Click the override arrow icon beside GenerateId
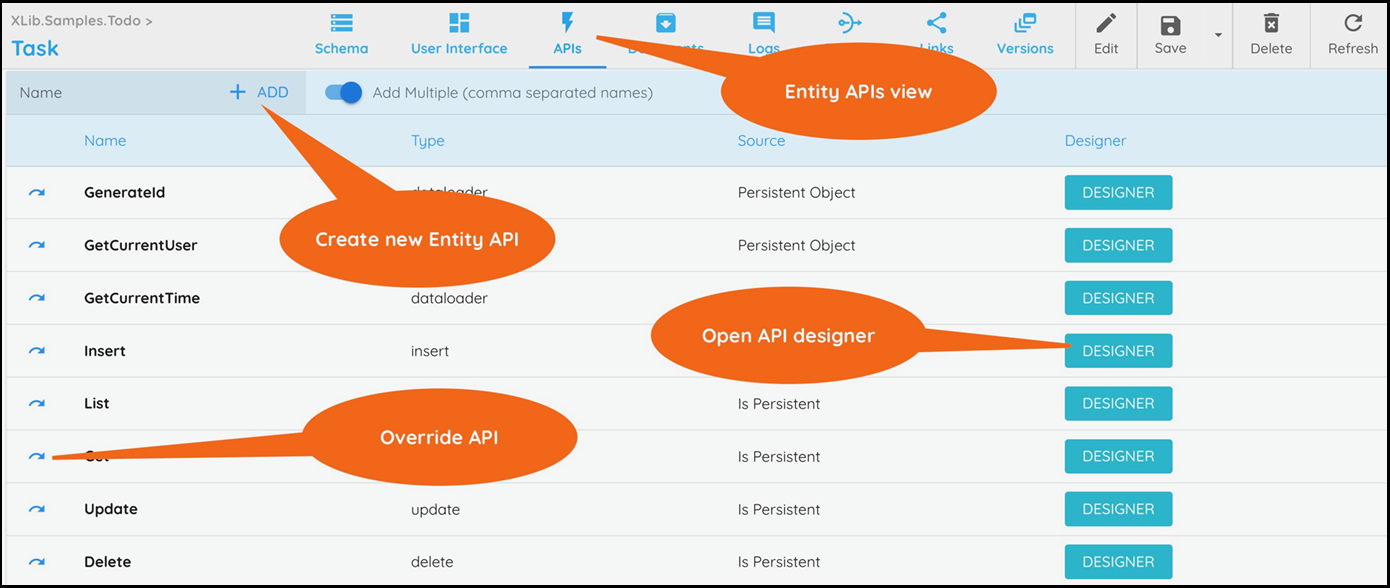 tap(37, 193)
